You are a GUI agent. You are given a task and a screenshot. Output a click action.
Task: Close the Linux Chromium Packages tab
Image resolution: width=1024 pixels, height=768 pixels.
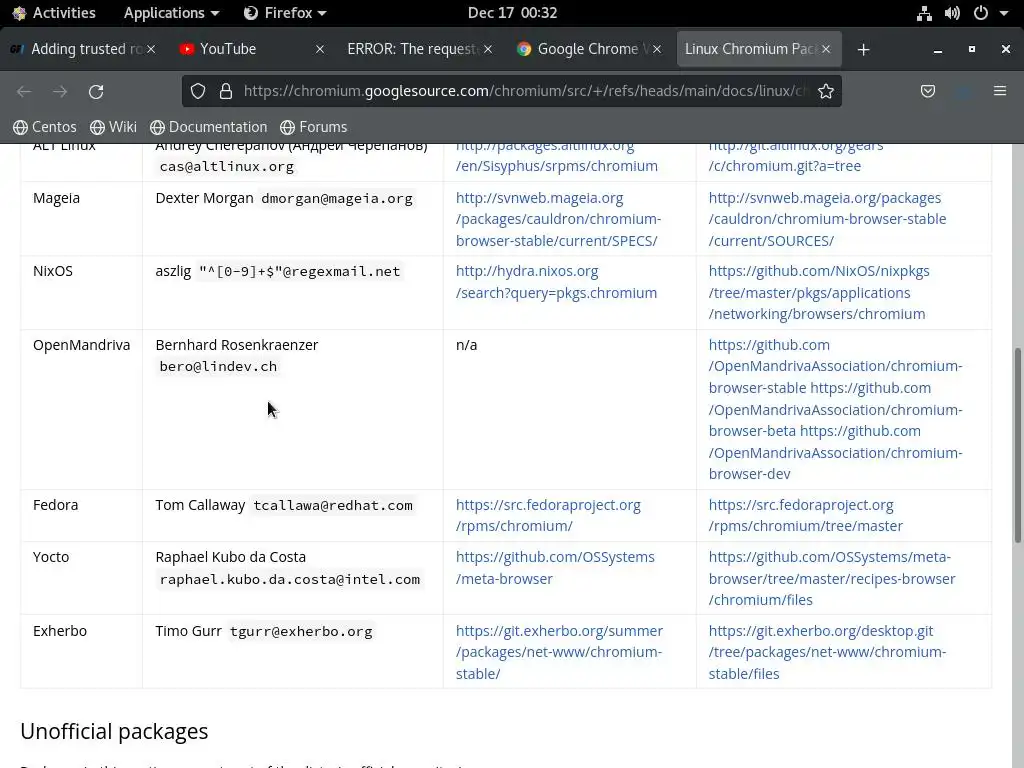[x=826, y=49]
